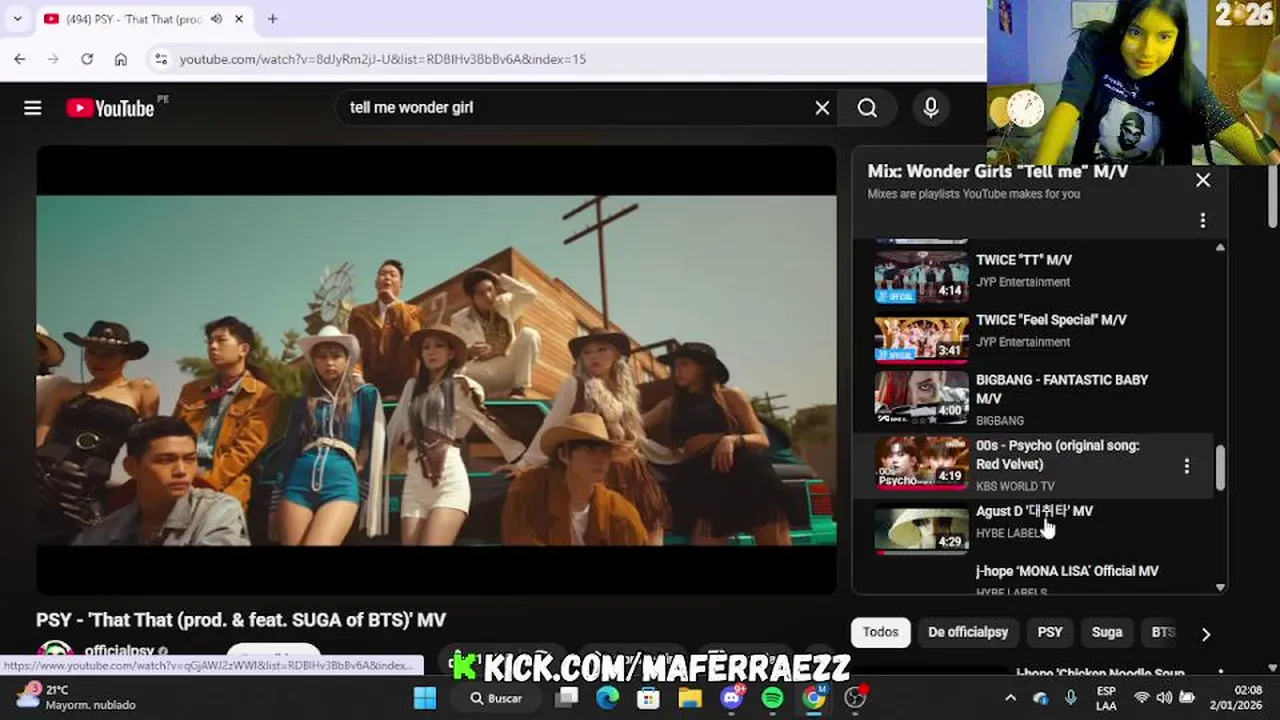Open the Windows Start menu
1280x720 pixels.
425,698
